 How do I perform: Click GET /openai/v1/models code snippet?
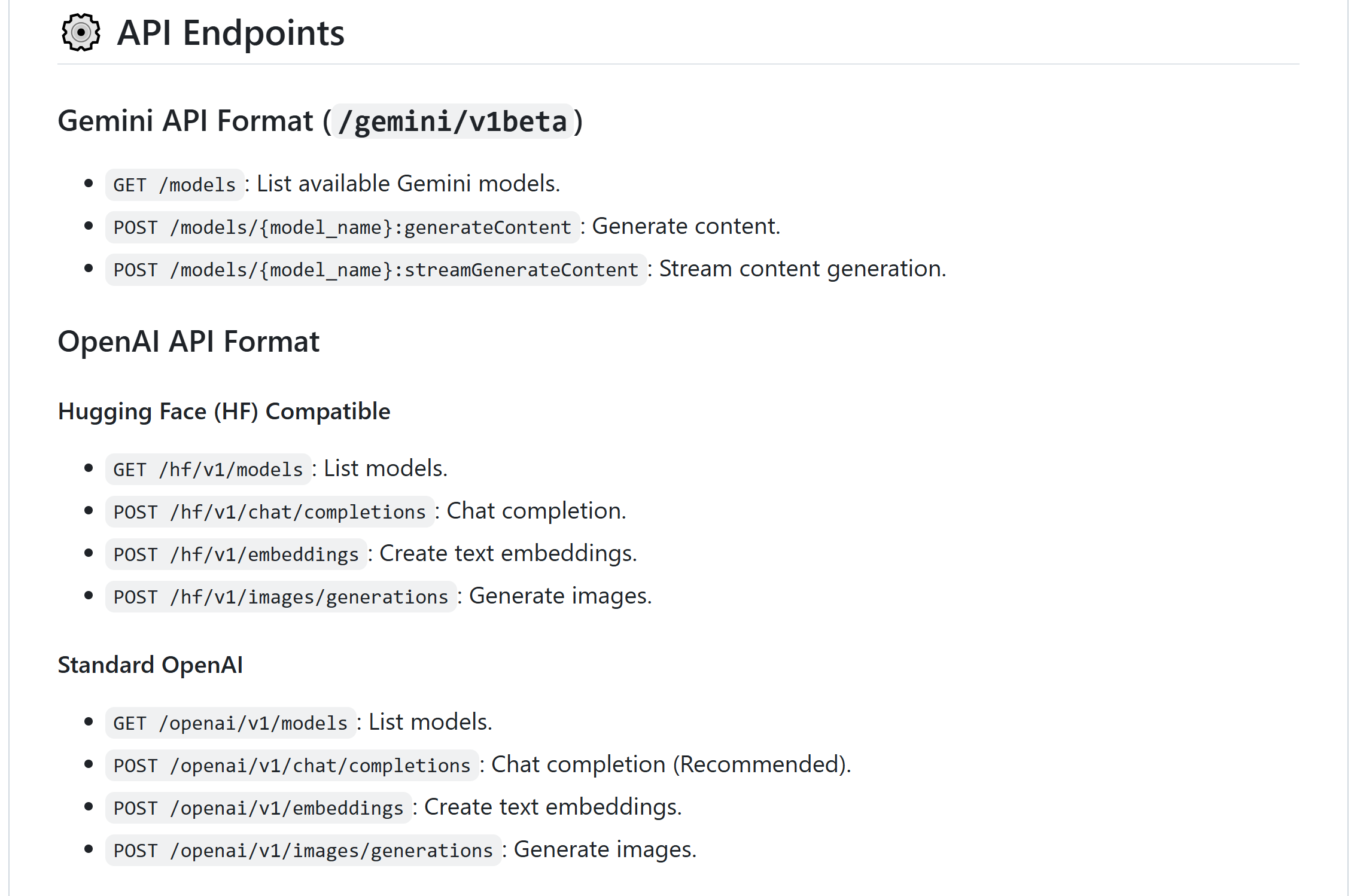point(231,723)
